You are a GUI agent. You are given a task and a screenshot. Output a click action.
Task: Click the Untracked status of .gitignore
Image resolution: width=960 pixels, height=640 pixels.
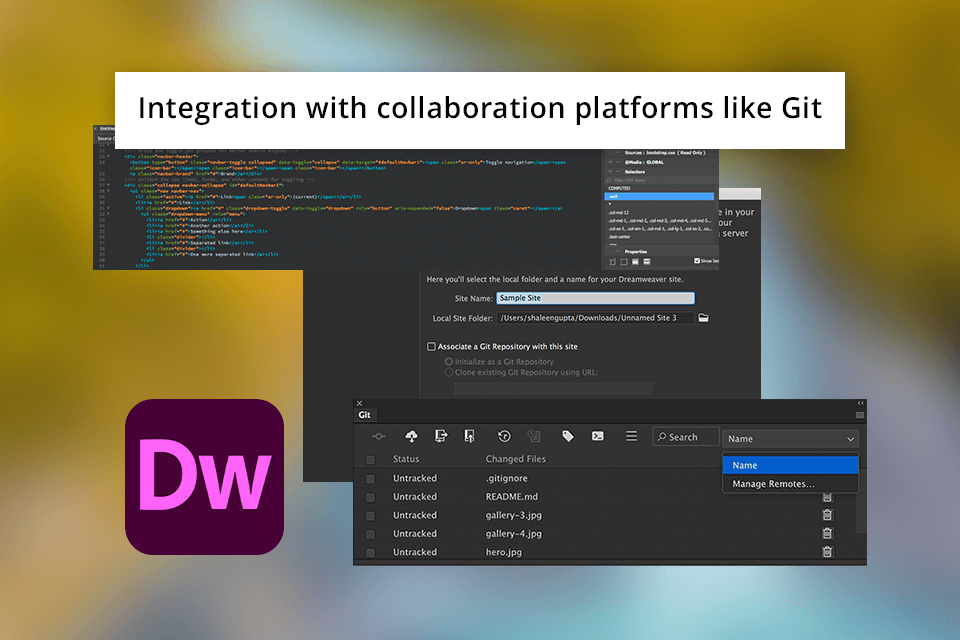(x=415, y=478)
